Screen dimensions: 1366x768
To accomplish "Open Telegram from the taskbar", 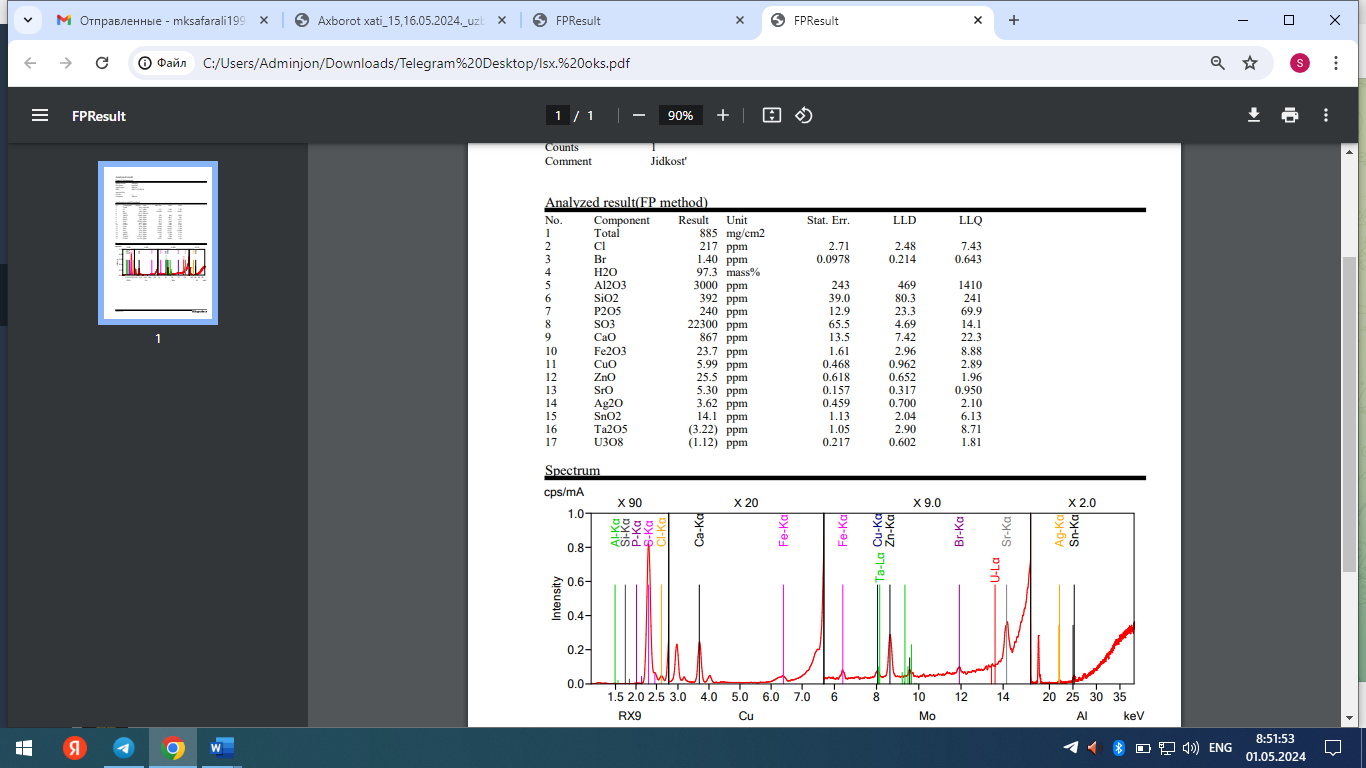I will coord(124,747).
